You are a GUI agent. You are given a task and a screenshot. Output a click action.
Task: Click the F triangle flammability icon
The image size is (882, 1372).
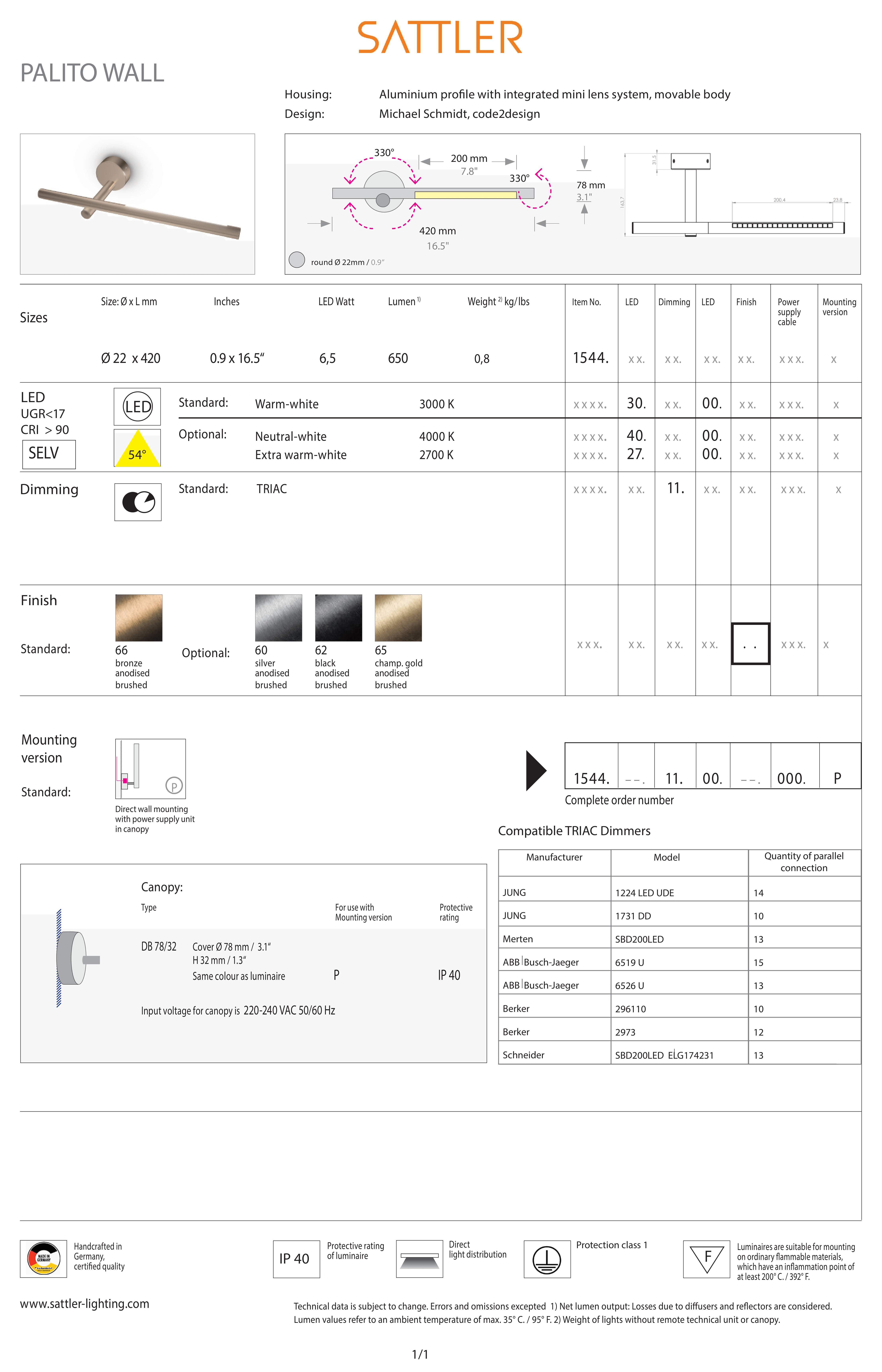(707, 1259)
